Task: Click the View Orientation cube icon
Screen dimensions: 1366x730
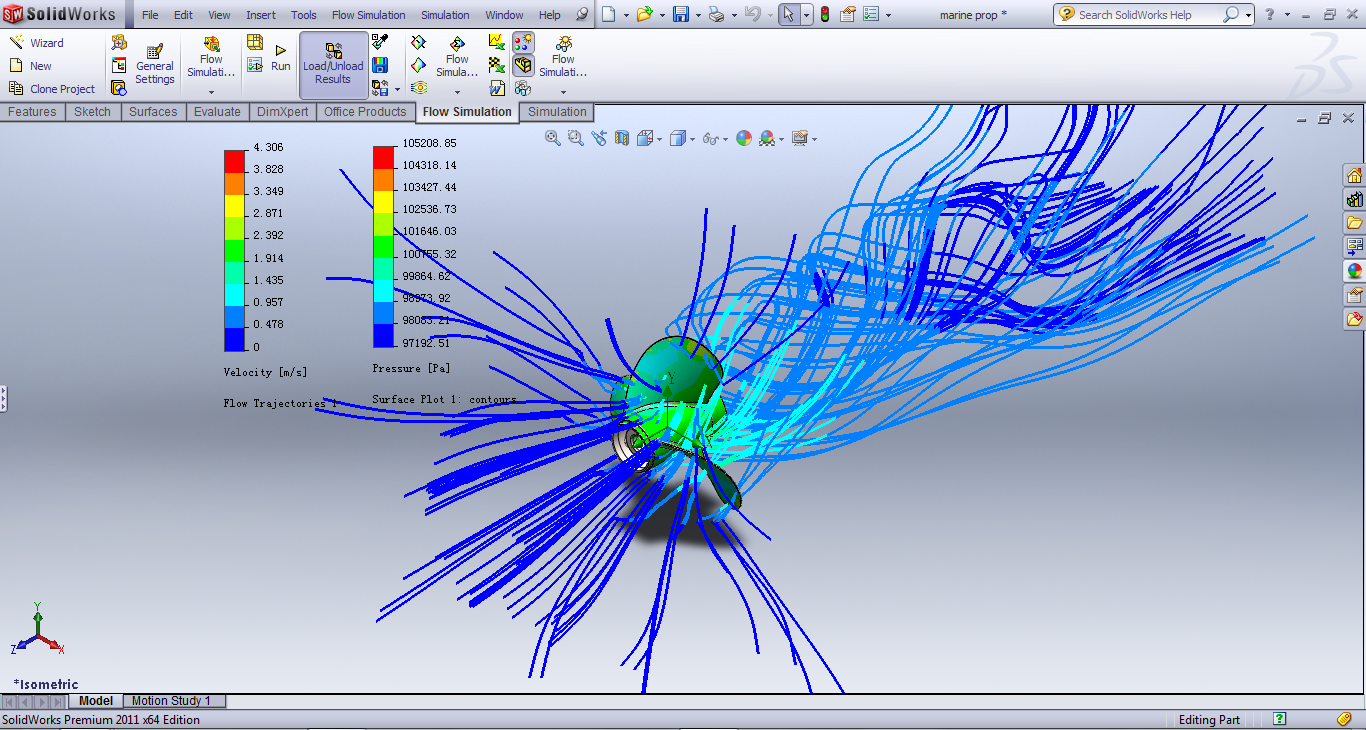Action: pos(644,138)
